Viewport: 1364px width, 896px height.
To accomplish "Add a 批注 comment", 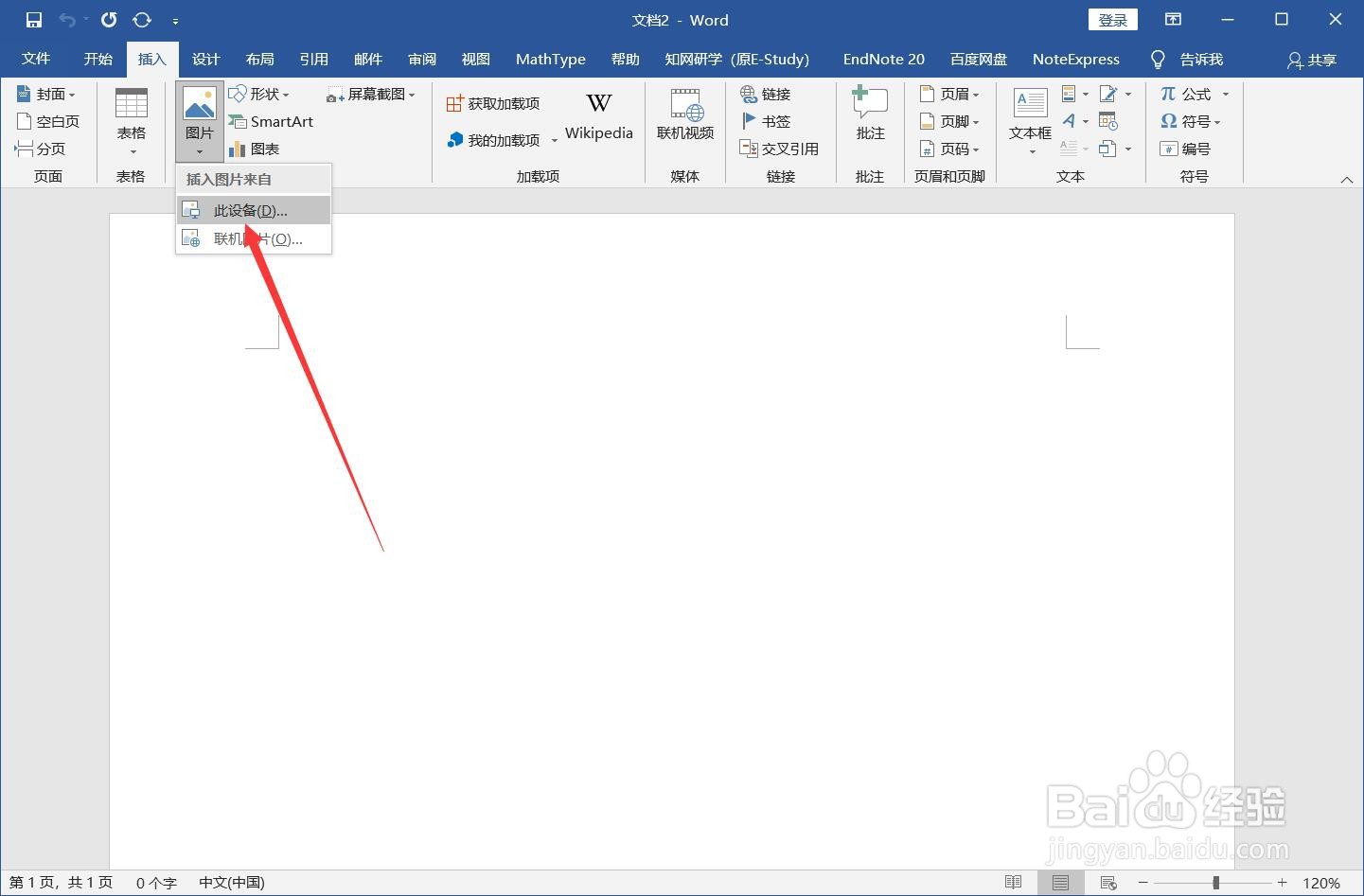I will pyautogui.click(x=870, y=114).
